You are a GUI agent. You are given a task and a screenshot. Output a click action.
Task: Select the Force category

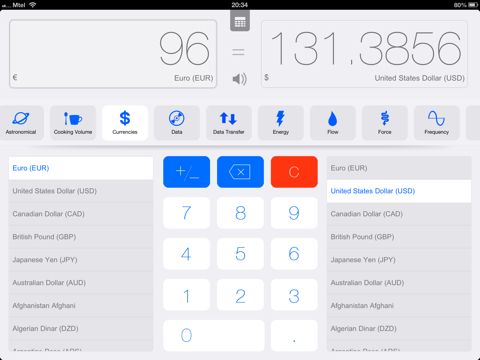coord(385,123)
